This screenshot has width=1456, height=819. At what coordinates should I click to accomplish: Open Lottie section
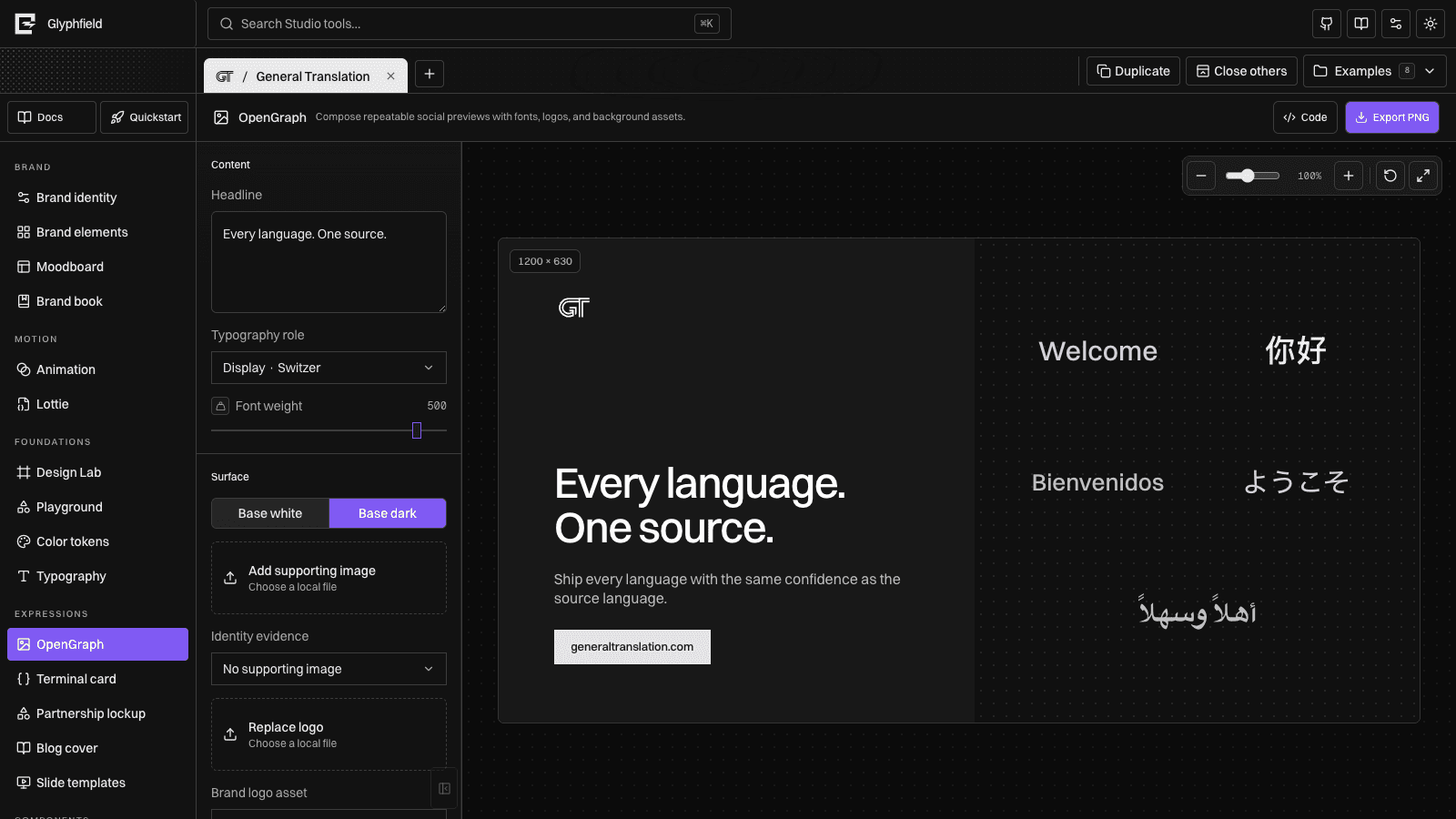pos(97,404)
